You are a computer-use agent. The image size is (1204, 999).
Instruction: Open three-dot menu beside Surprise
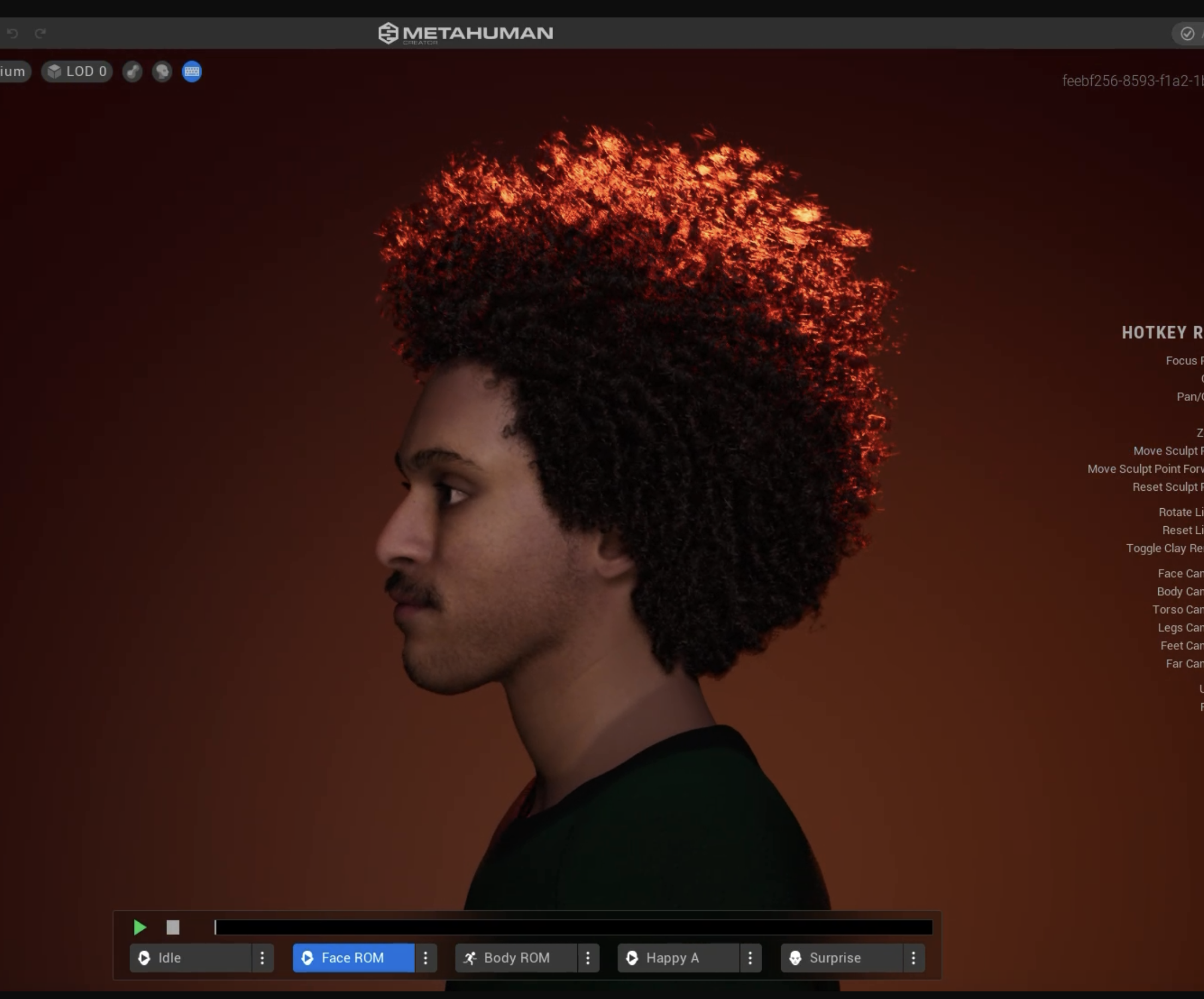(x=913, y=958)
